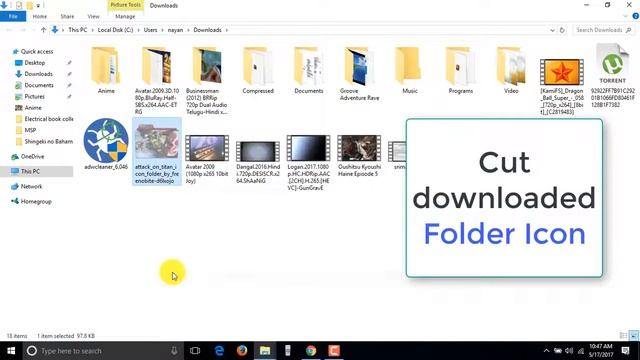Select Dangal.2016.Hindi.720p video file
The height and width of the screenshot is (360, 640).
coord(258,162)
